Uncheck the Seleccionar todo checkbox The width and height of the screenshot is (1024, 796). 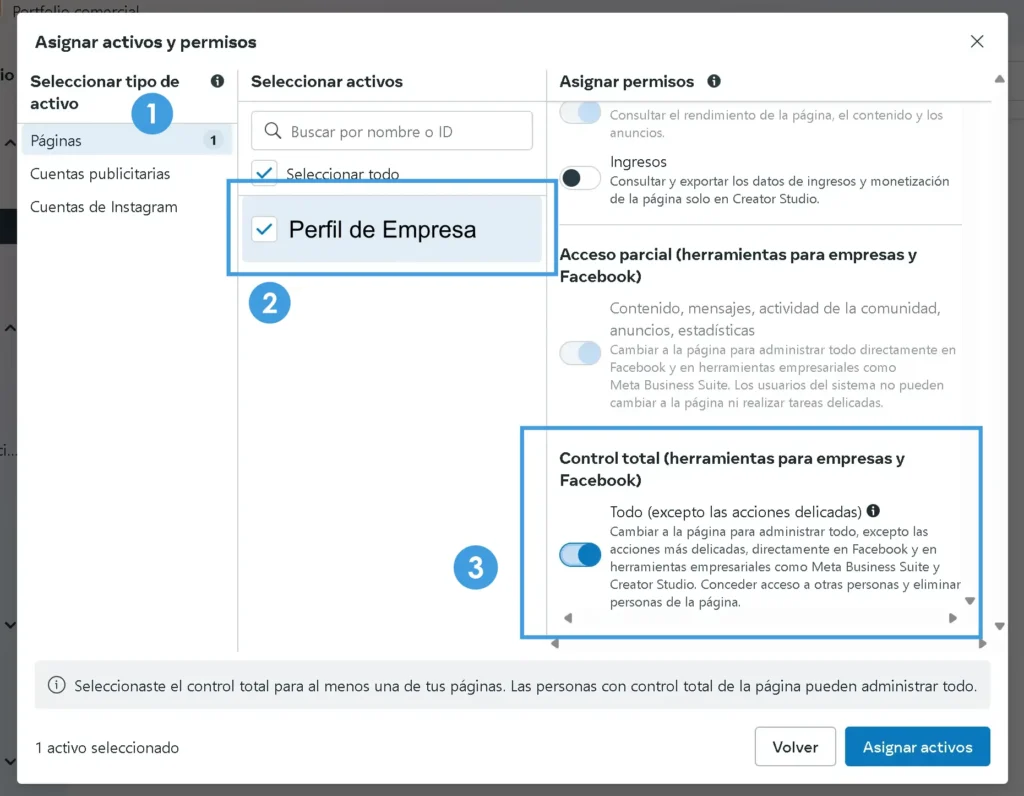(264, 173)
